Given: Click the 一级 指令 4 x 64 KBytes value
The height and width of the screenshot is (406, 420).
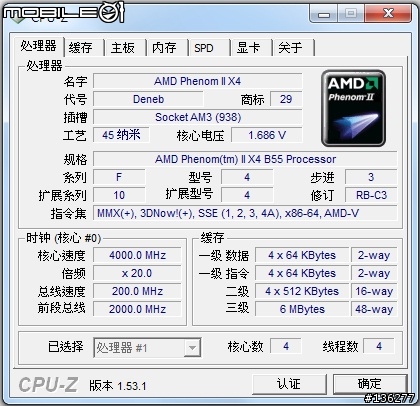Looking at the screenshot, I should [302, 273].
